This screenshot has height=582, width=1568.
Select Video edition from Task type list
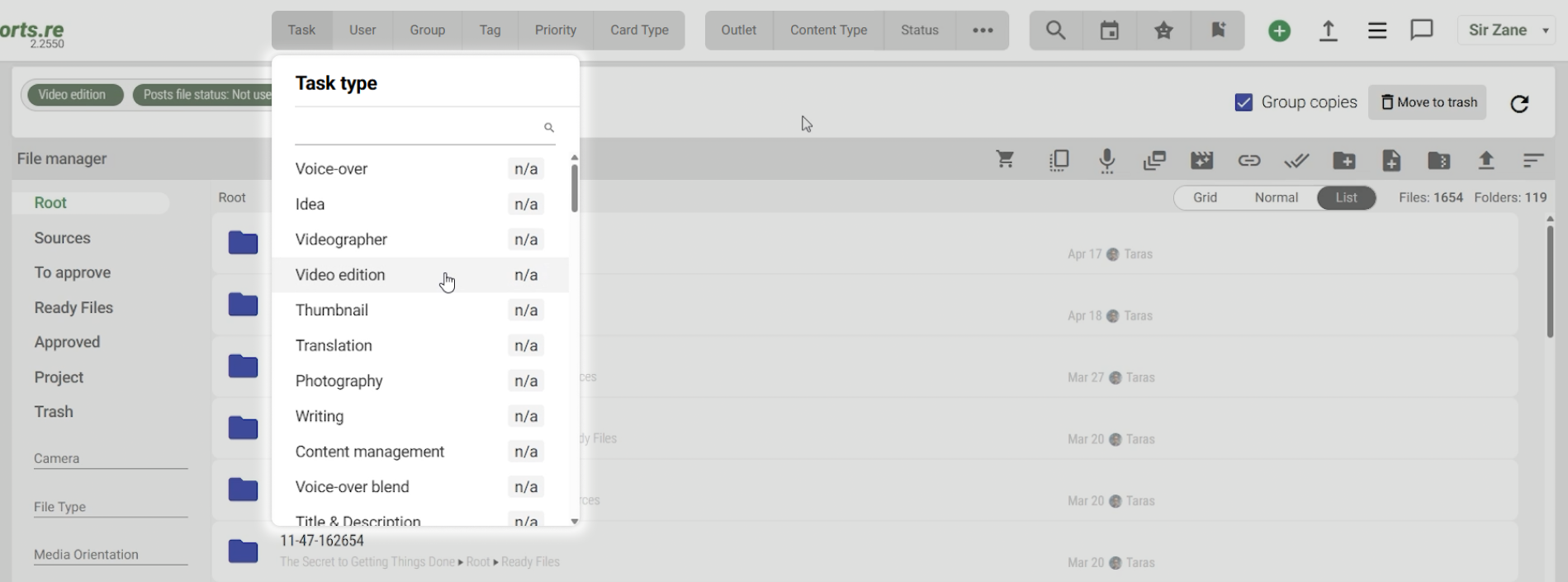340,275
